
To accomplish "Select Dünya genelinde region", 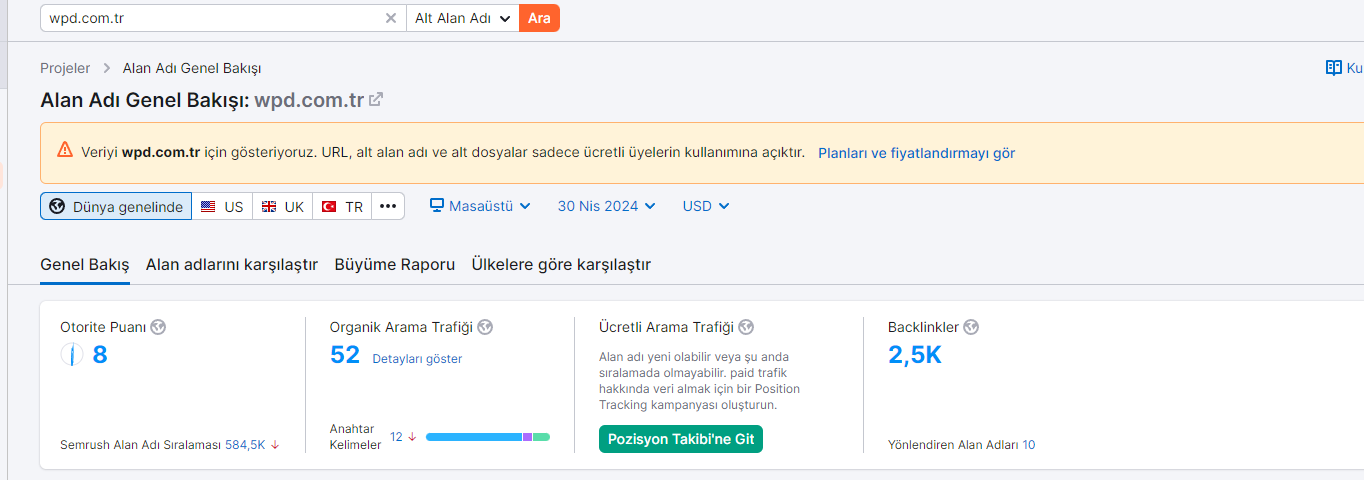I will click(116, 206).
